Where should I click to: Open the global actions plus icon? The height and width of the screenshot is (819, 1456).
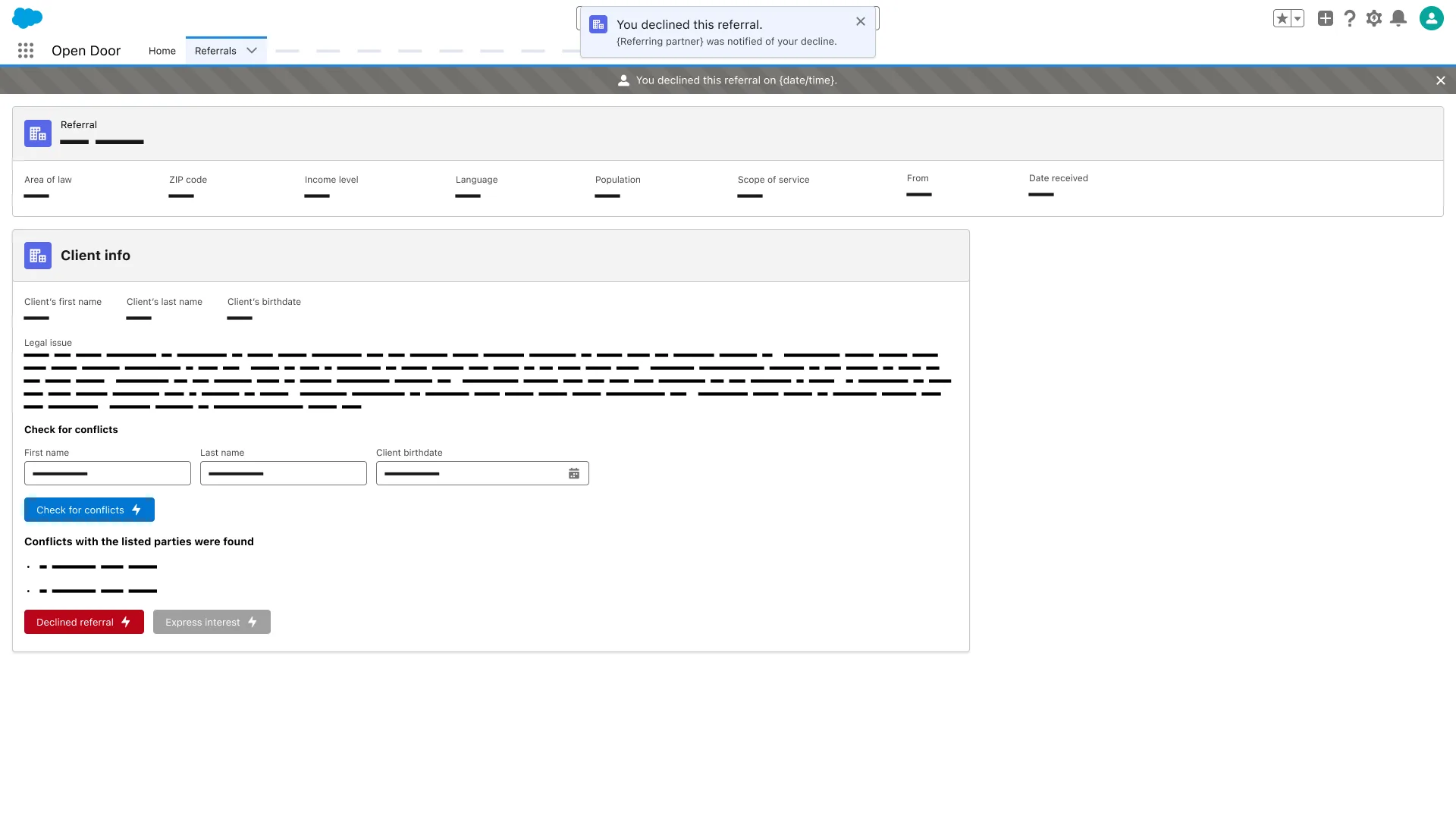[x=1326, y=18]
